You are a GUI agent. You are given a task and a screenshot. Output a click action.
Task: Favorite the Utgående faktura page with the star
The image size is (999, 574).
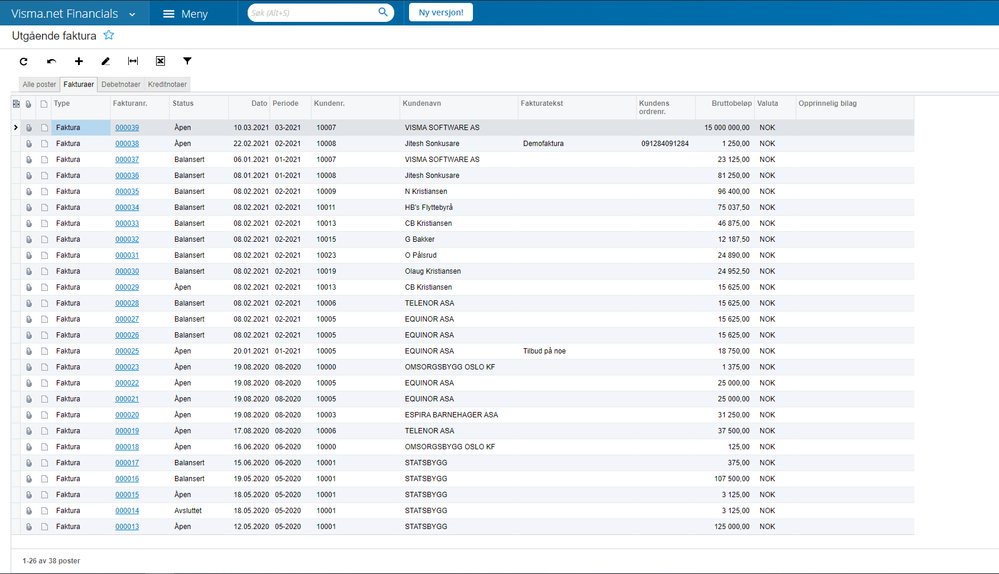pos(109,35)
